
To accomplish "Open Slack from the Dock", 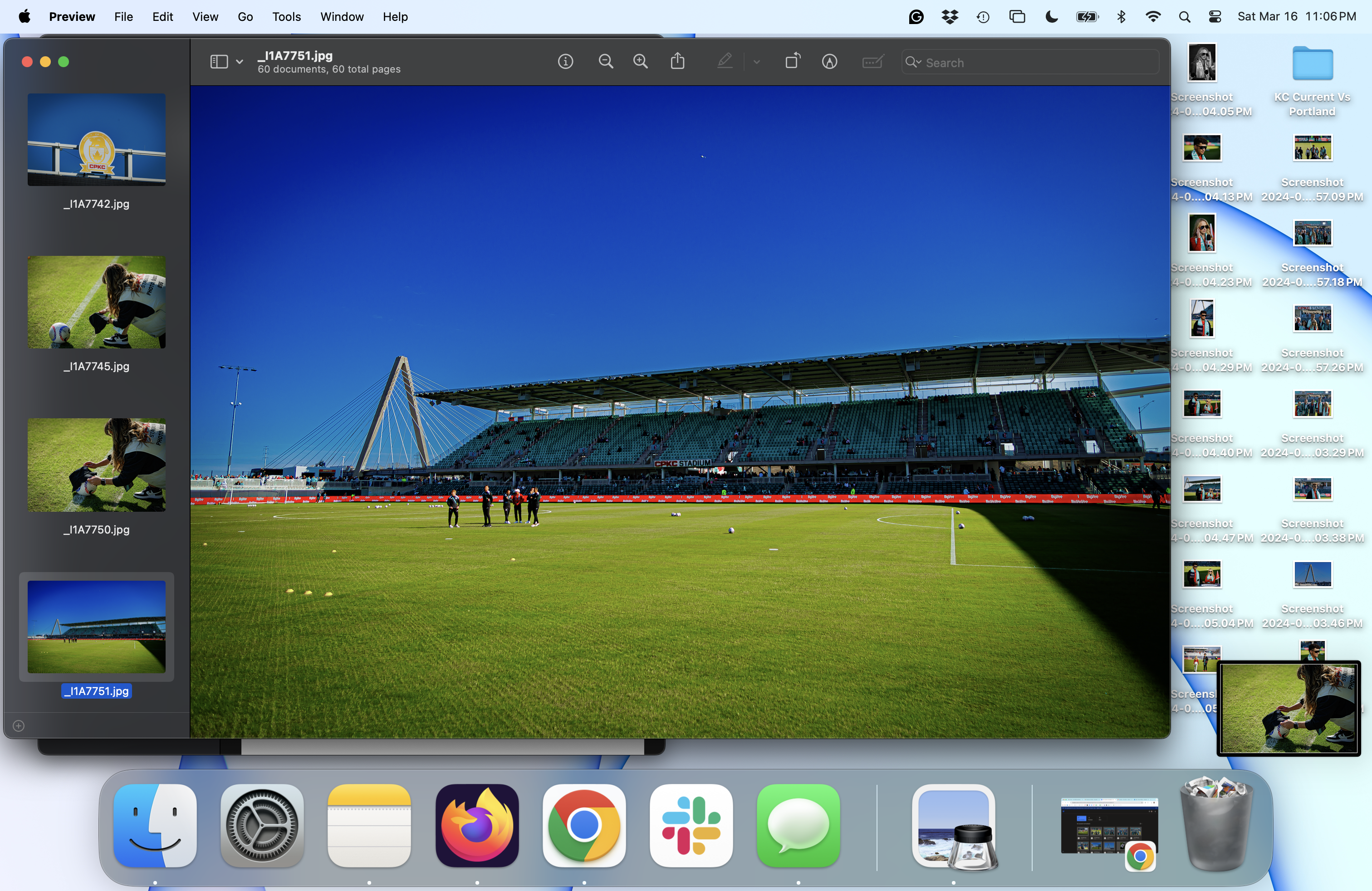I will (691, 825).
